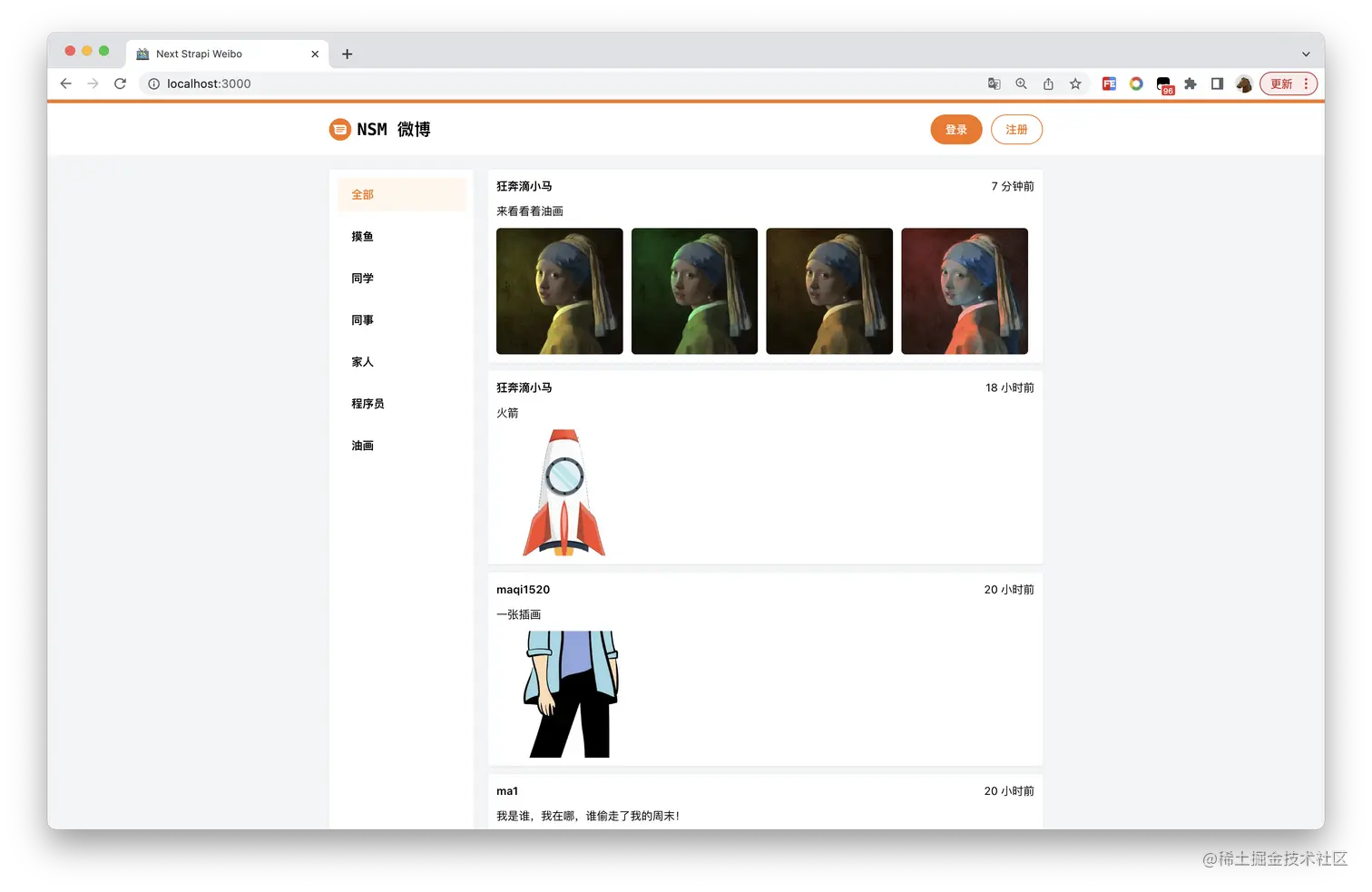The height and width of the screenshot is (892, 1372).
Task: Click the browser back arrow
Action: [65, 83]
